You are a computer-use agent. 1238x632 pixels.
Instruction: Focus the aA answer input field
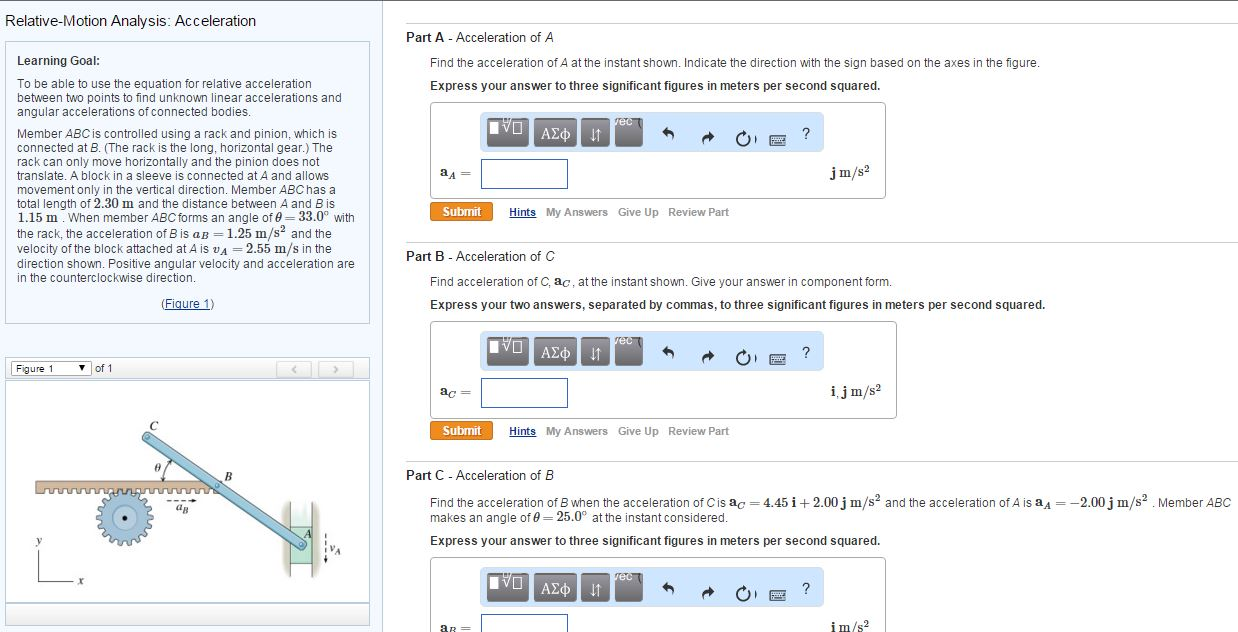pos(524,174)
